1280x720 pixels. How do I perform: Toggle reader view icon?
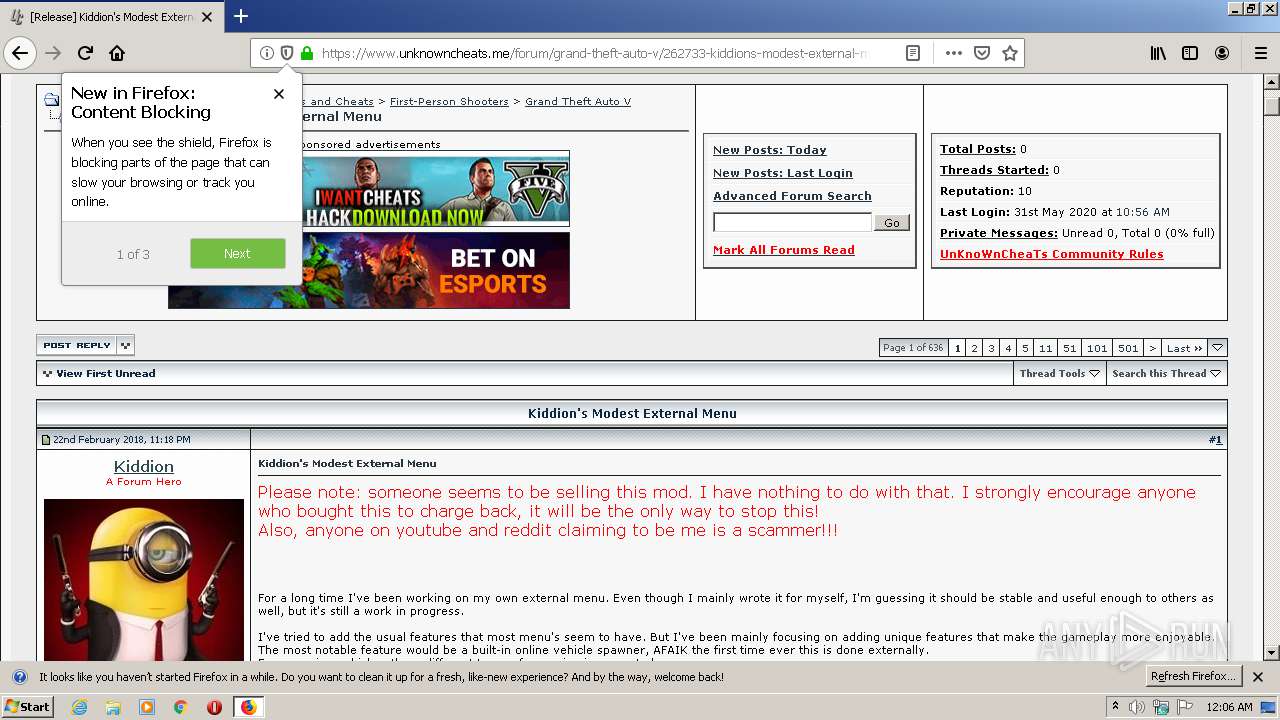coord(913,53)
